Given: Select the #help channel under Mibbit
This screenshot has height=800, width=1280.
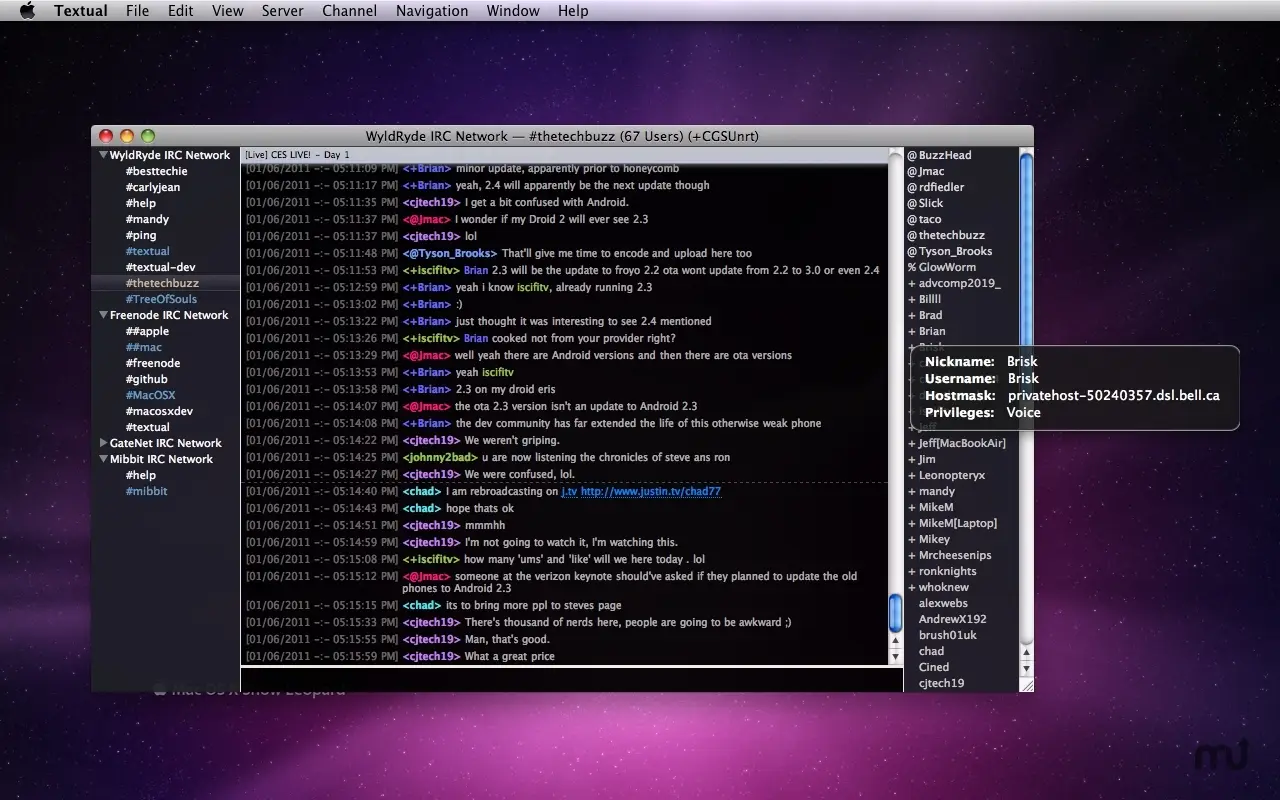Looking at the screenshot, I should pyautogui.click(x=141, y=475).
